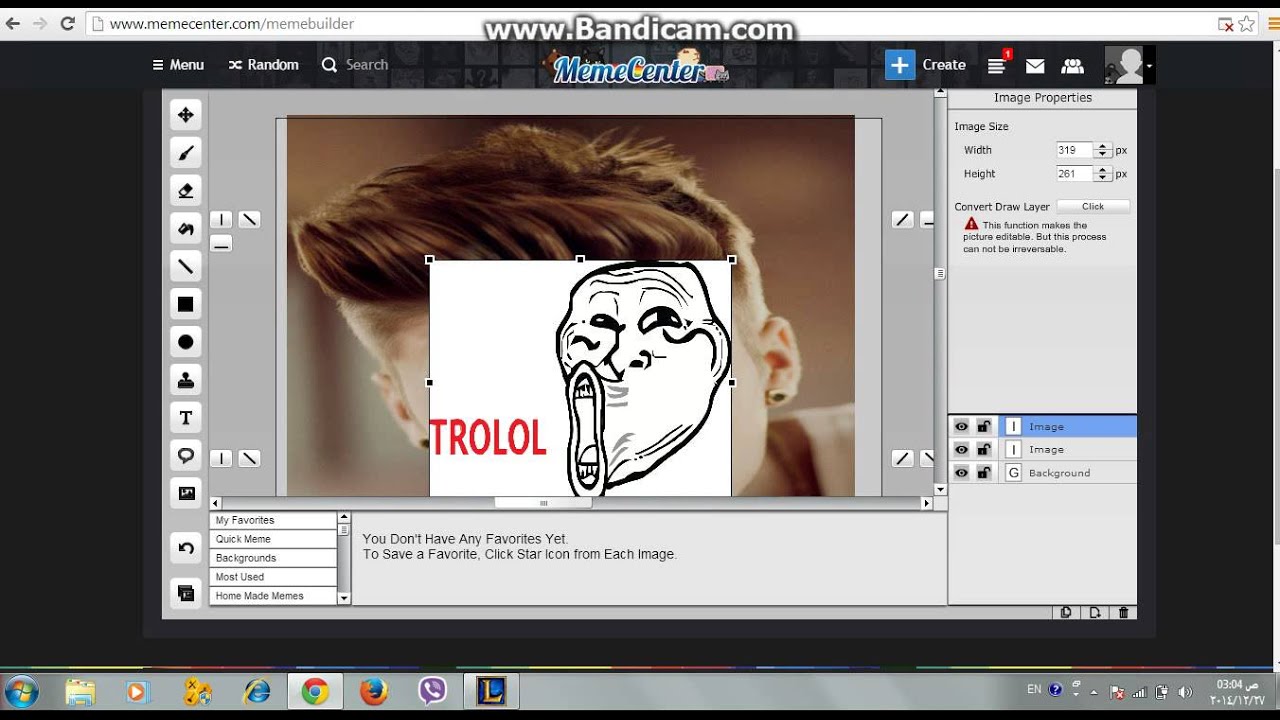Viewport: 1280px width, 720px height.
Task: Open the mail envelope icon in header
Action: click(1035, 66)
